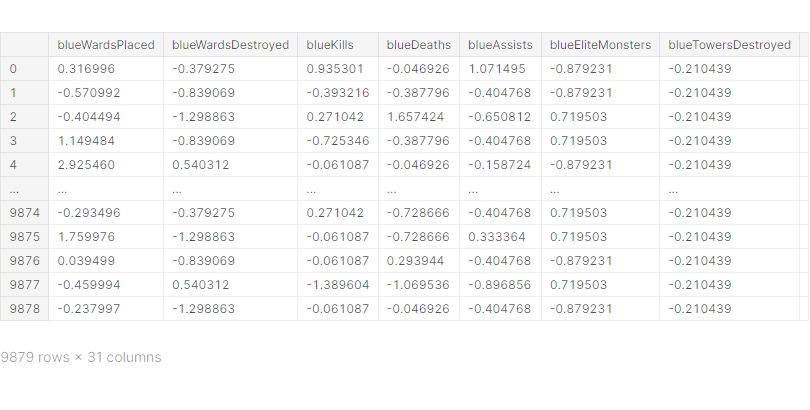Click the blueTowersDestroyed column header
Screen dimensions: 810x410
click(729, 45)
